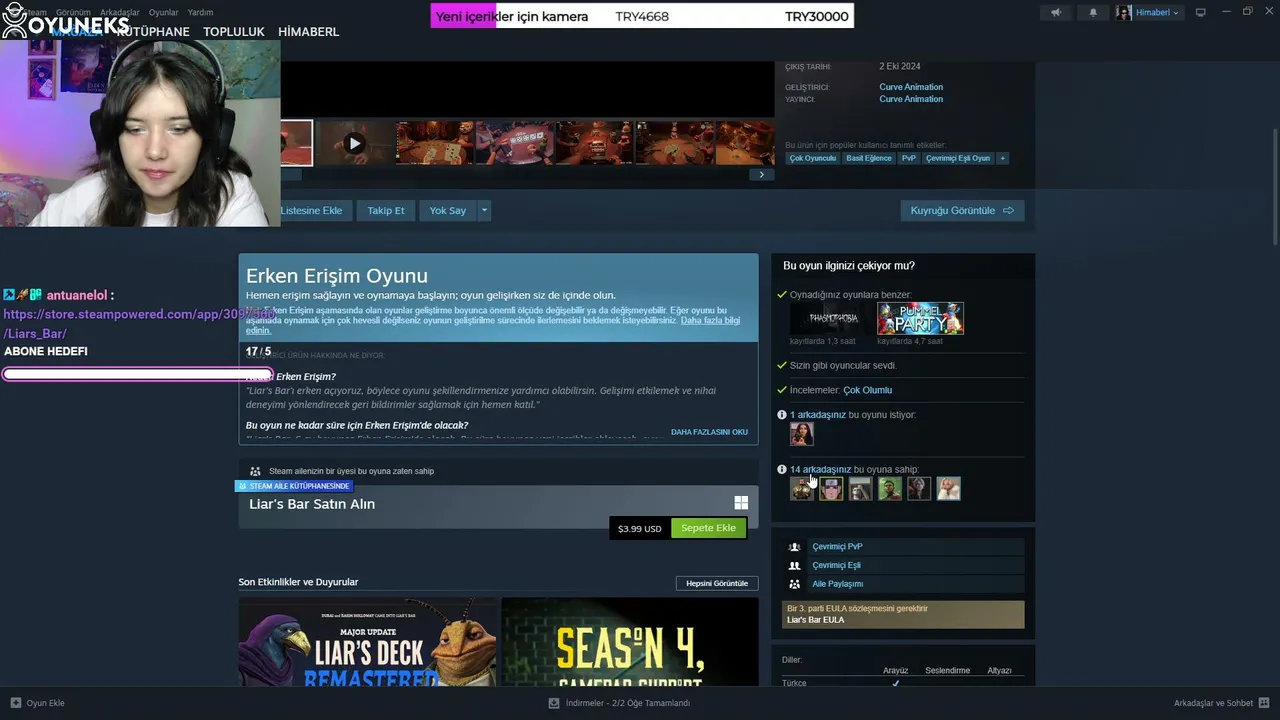Go to the TOPLULUK tab
This screenshot has height=720, width=1280.
pos(234,32)
